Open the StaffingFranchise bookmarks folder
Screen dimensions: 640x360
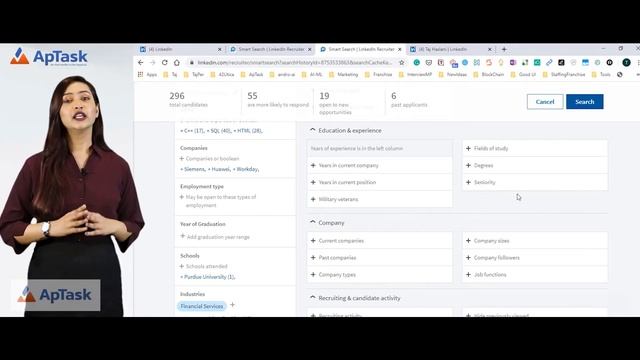click(564, 74)
